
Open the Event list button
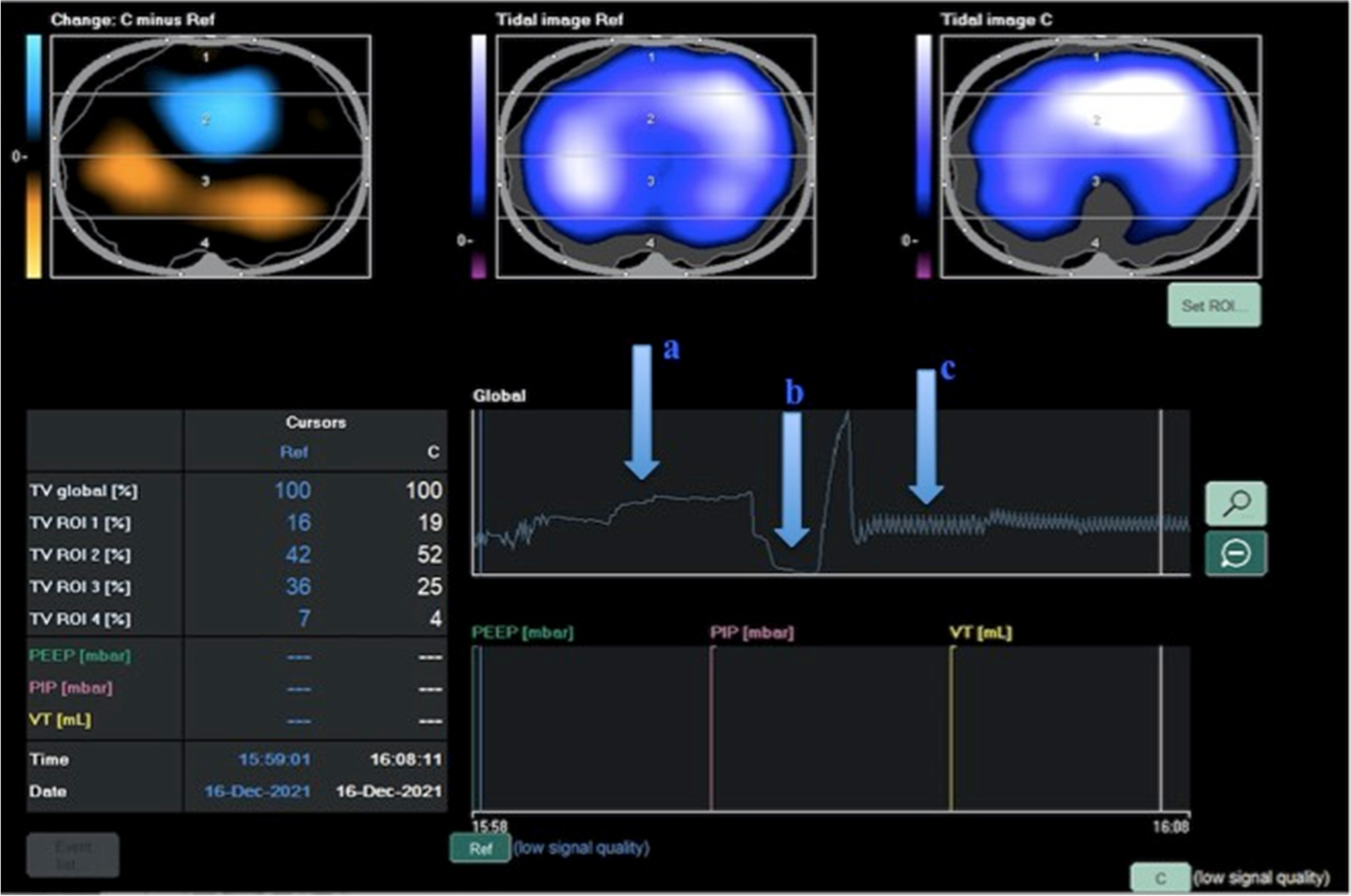coord(73,855)
